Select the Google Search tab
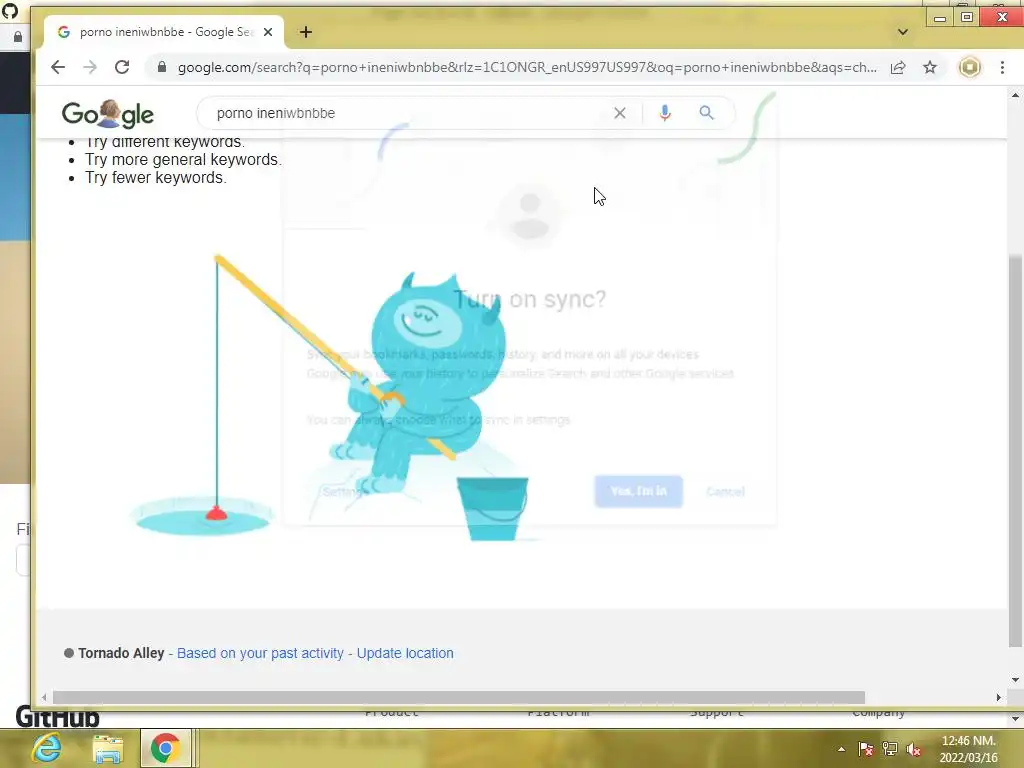This screenshot has width=1024, height=768. point(163,32)
